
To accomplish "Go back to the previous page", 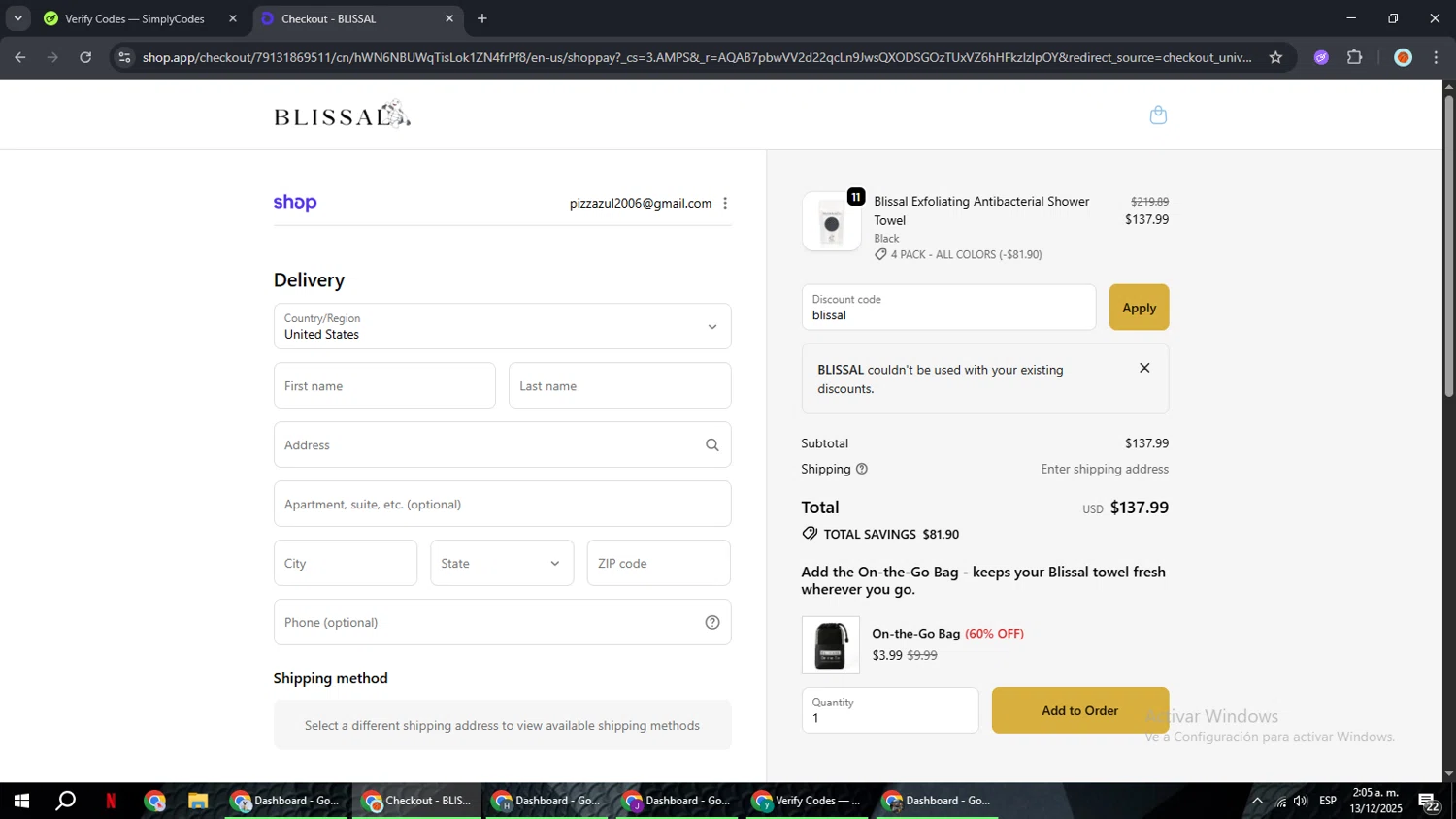I will click(x=19, y=57).
